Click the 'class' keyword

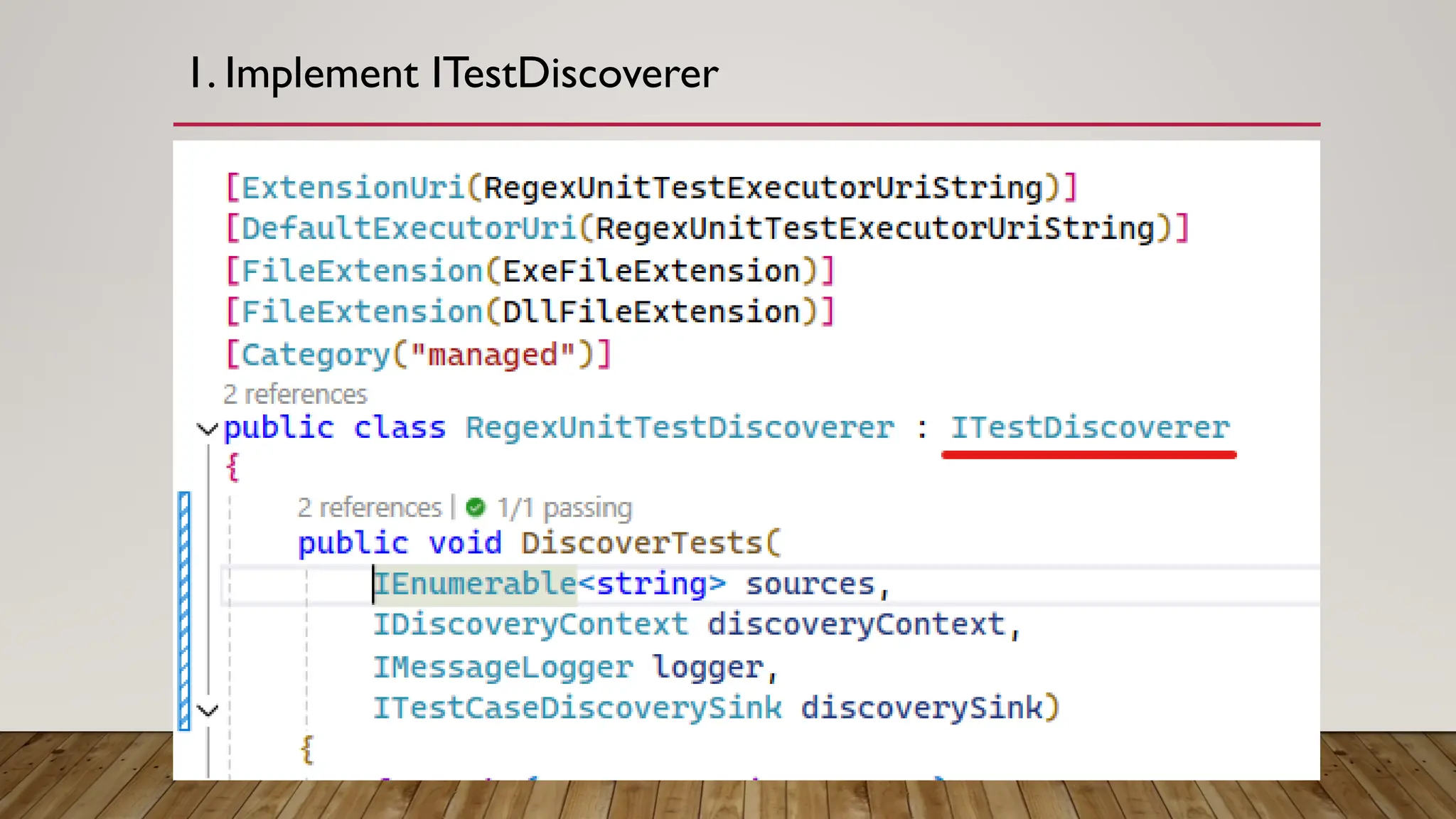pos(400,428)
